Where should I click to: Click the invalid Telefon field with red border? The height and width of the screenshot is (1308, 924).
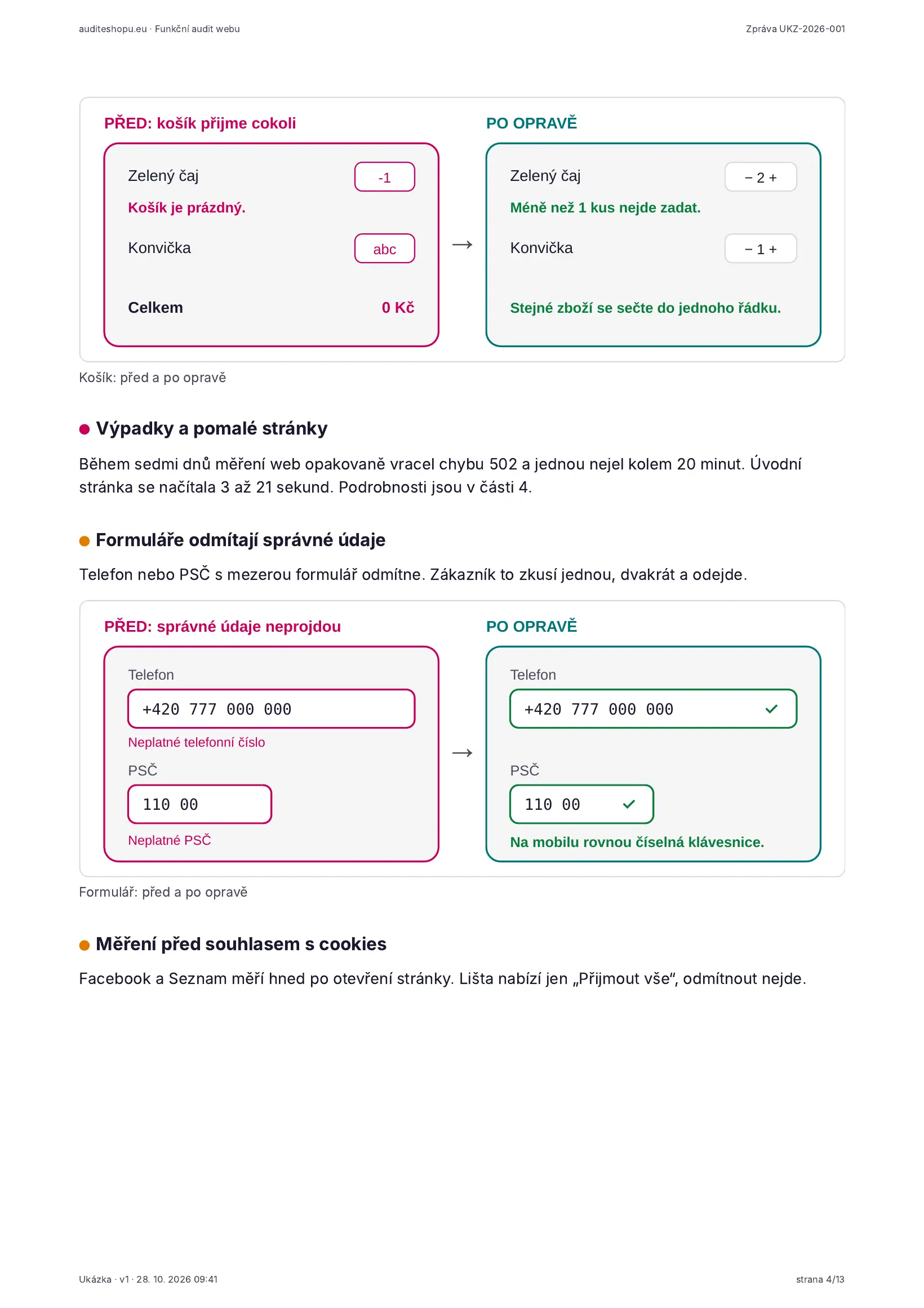(271, 709)
